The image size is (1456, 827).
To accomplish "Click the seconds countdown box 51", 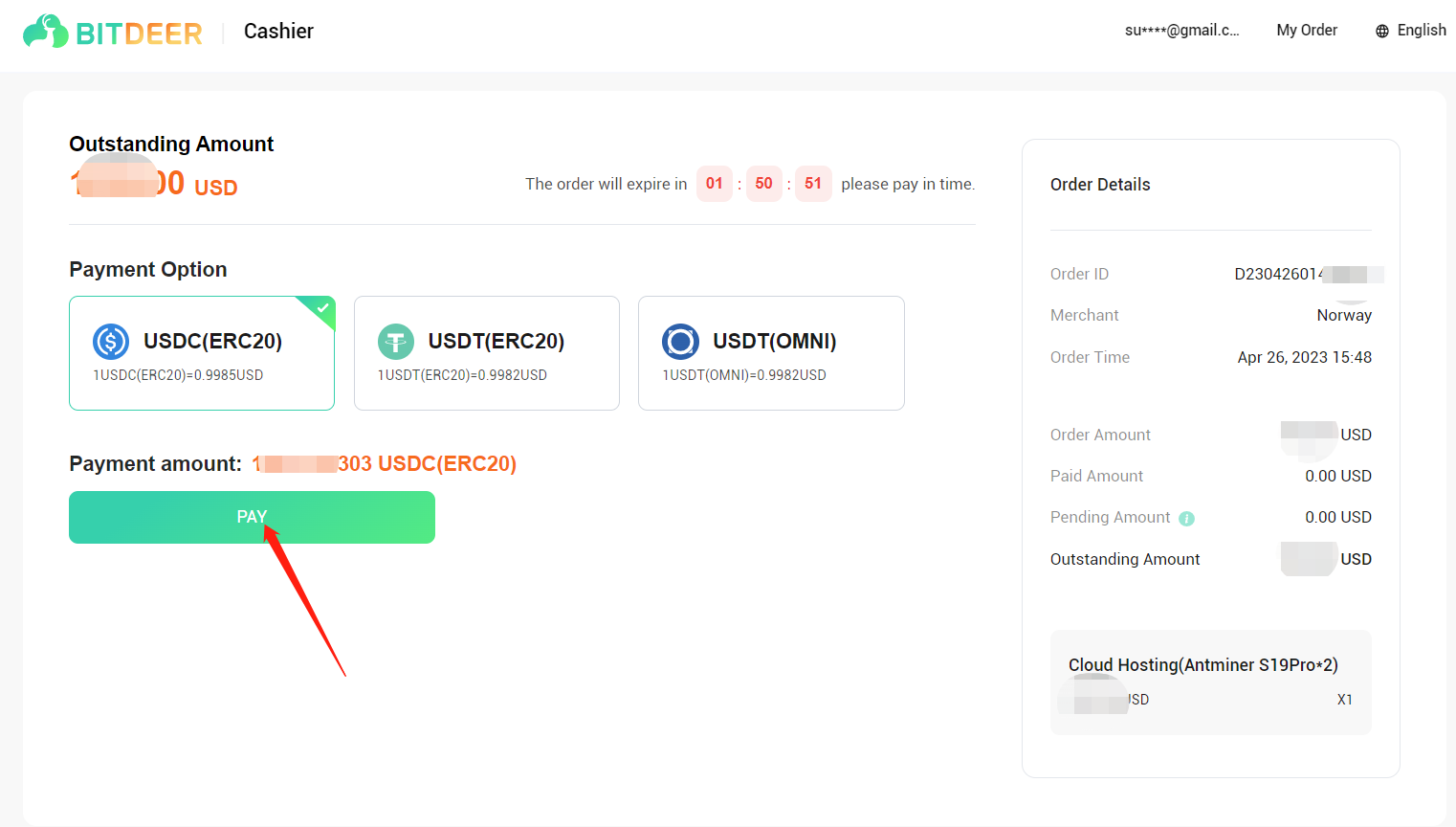I will click(813, 184).
